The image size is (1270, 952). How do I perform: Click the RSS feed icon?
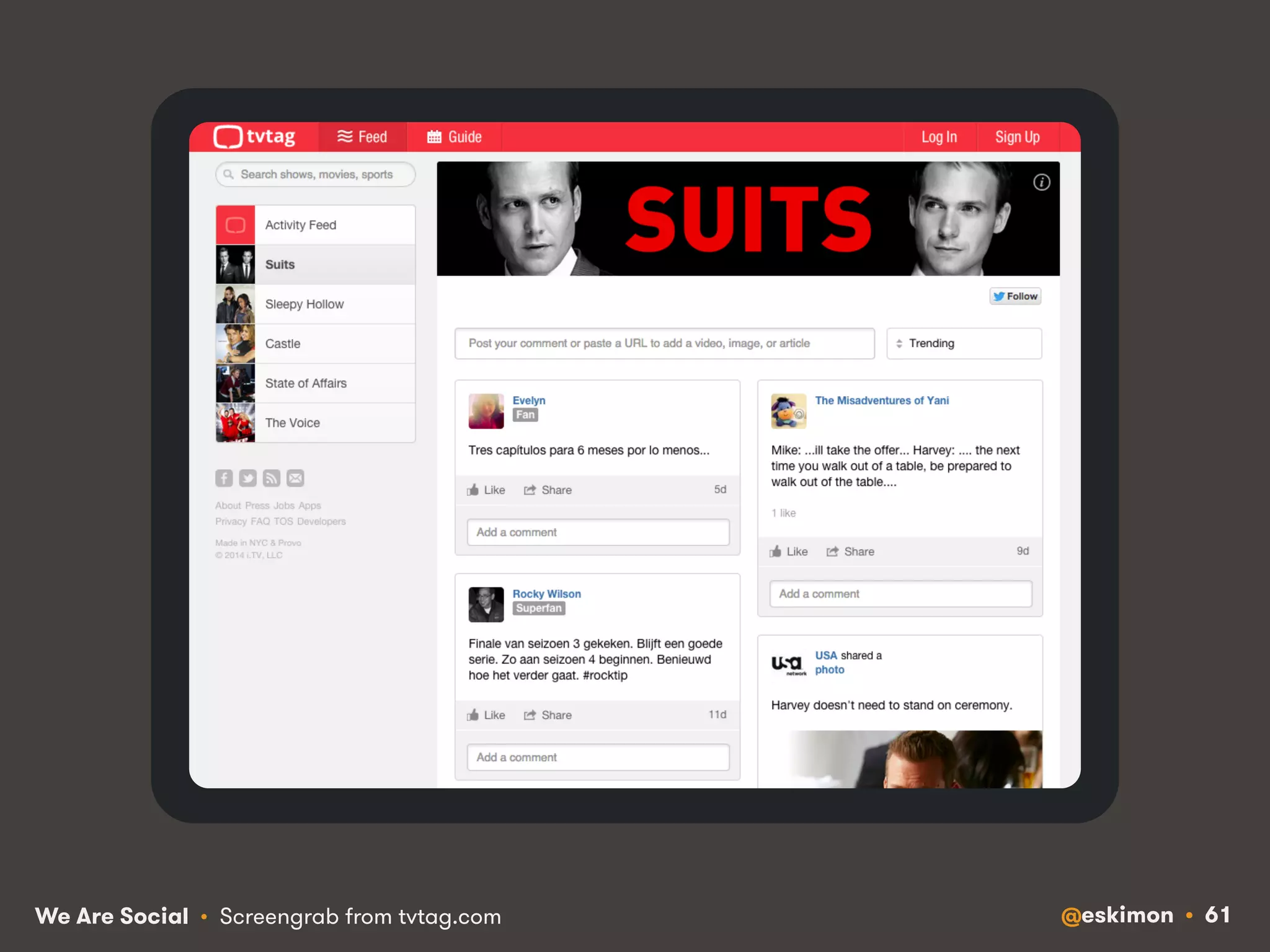[x=272, y=478]
